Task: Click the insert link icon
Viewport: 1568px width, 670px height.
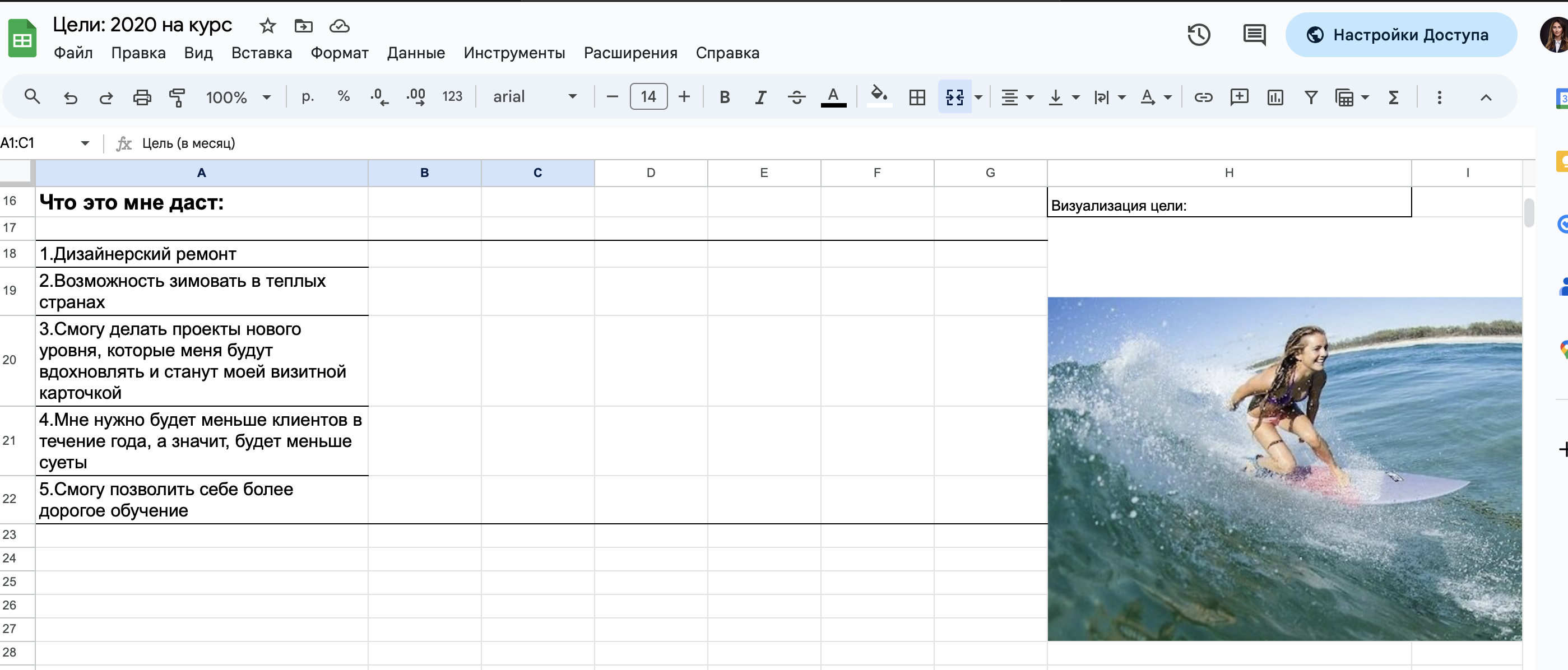Action: tap(1203, 97)
